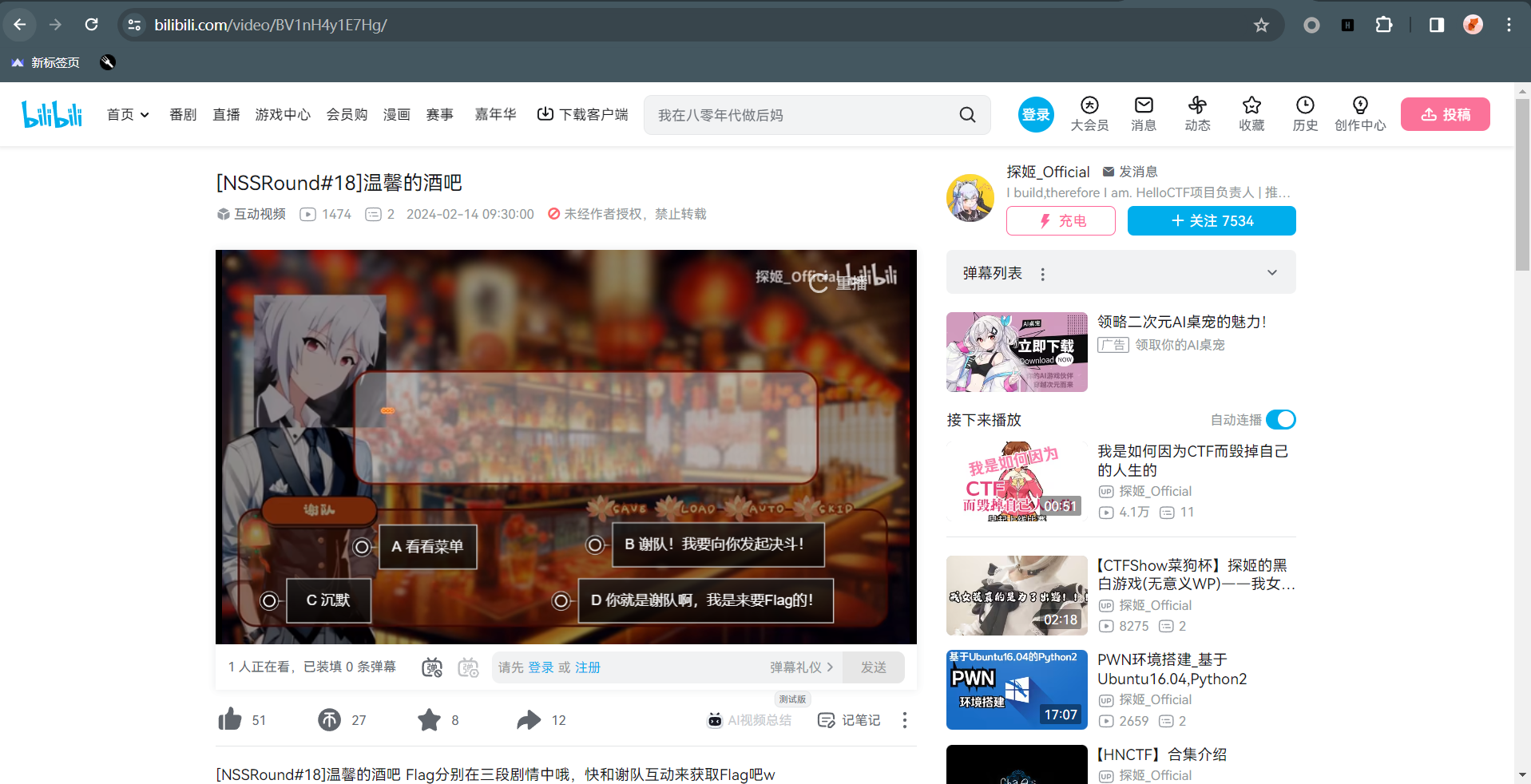
Task: Open more options beside 记笔记
Action: (904, 720)
